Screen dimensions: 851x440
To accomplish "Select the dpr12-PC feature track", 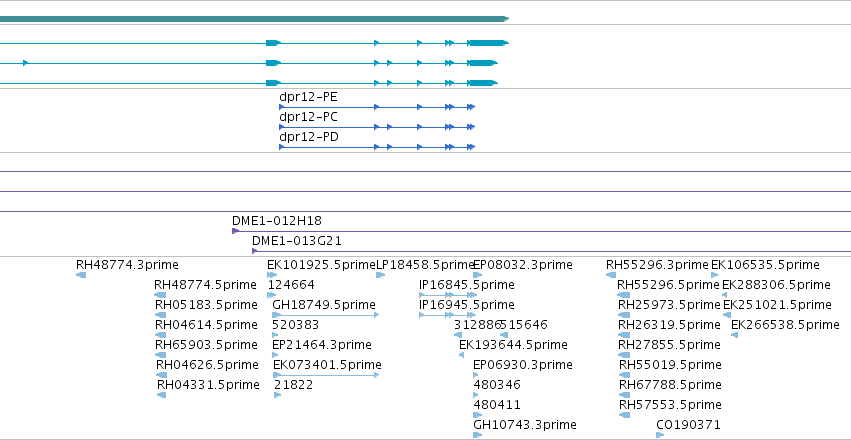I will pyautogui.click(x=377, y=127).
